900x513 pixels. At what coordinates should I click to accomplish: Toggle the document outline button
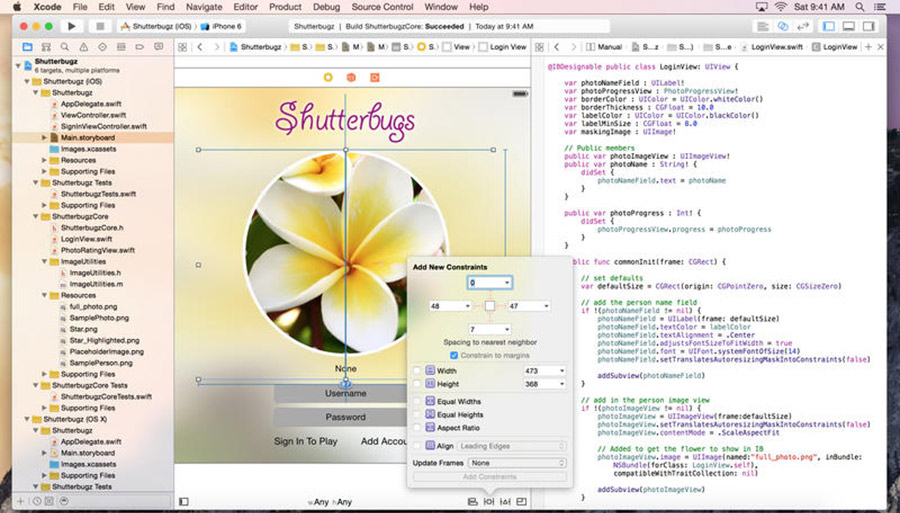pos(184,502)
